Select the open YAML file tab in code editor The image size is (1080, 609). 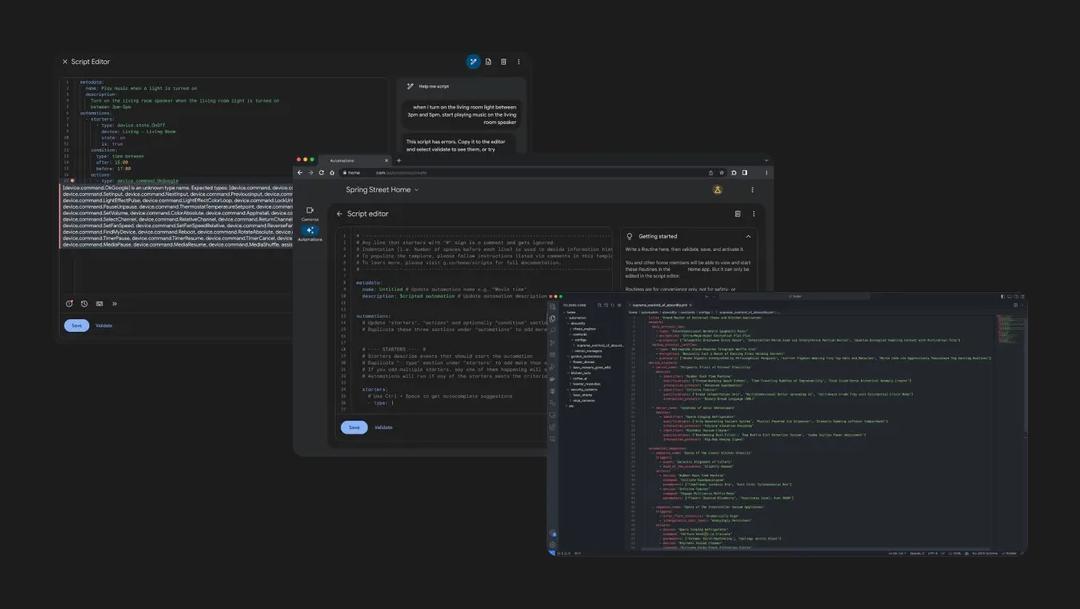[x=660, y=304]
